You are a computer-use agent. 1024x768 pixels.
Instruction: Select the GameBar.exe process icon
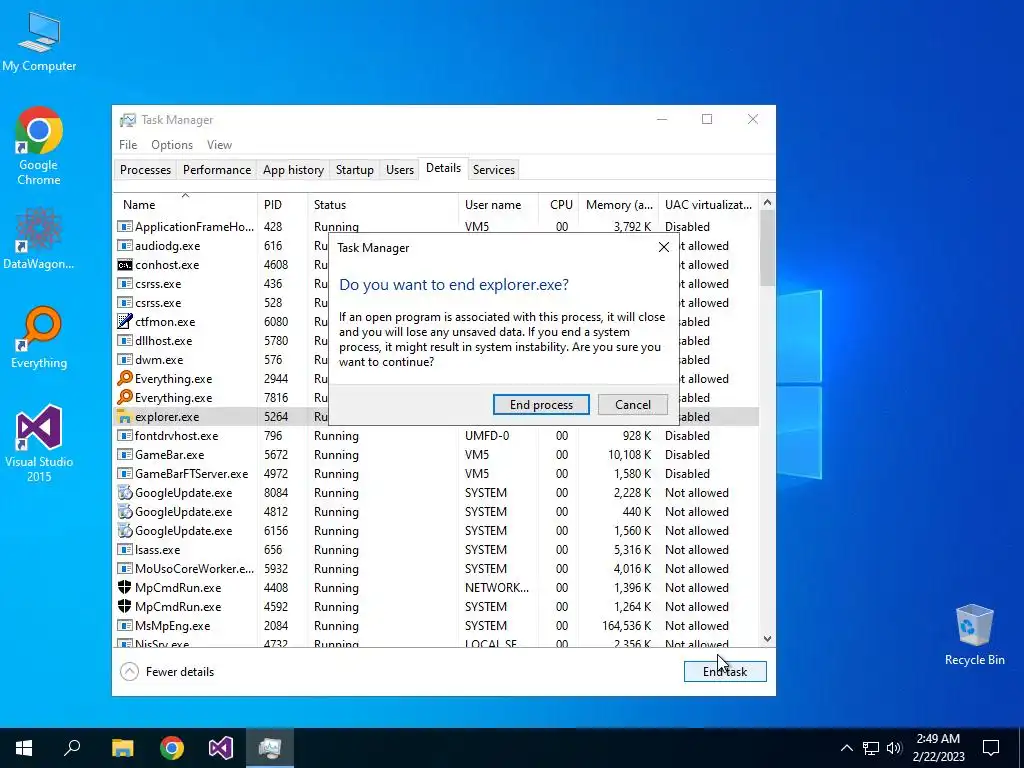125,455
